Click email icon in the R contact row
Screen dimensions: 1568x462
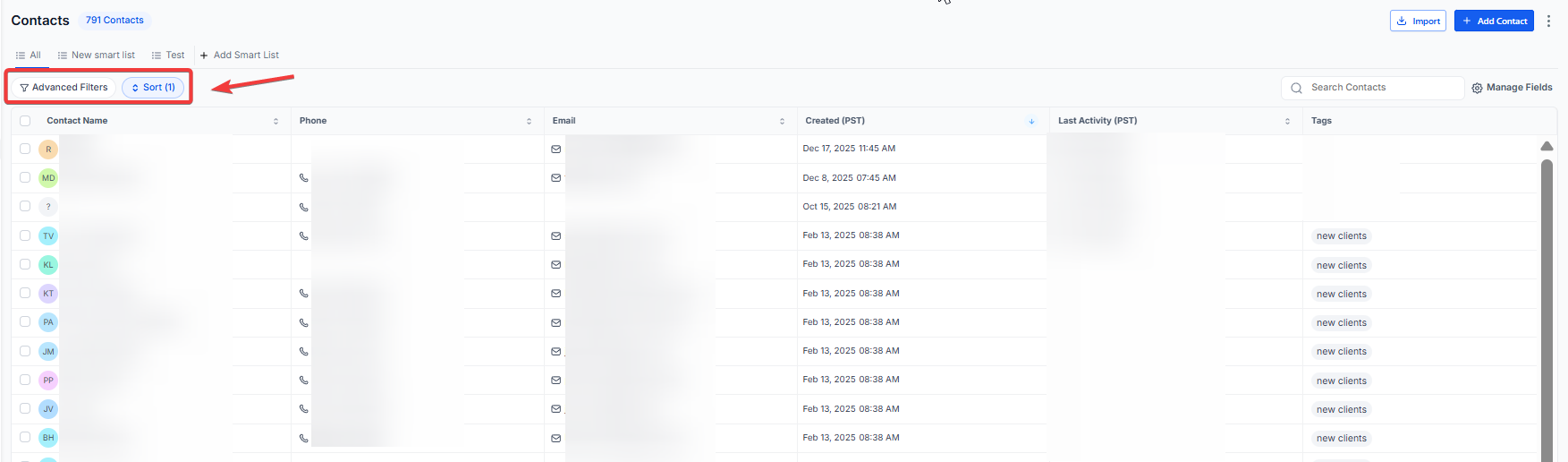pos(556,150)
